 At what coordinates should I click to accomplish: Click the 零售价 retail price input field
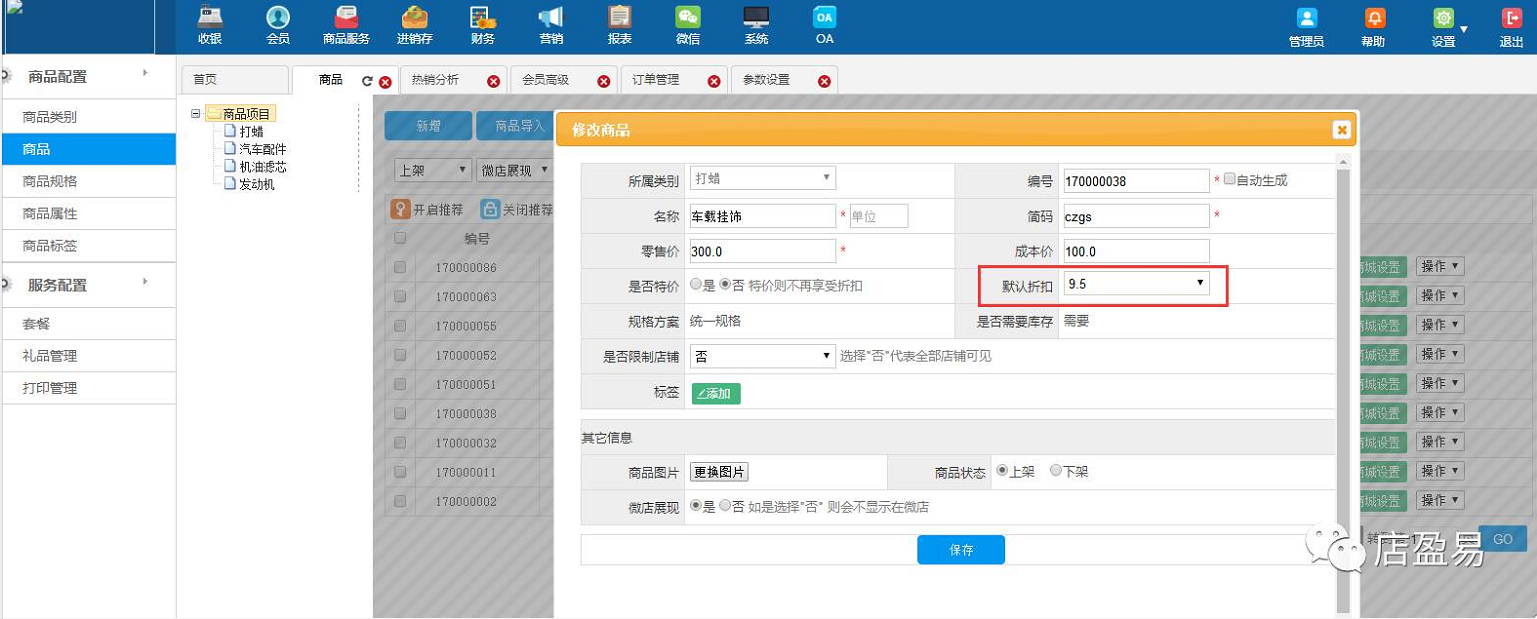point(762,251)
